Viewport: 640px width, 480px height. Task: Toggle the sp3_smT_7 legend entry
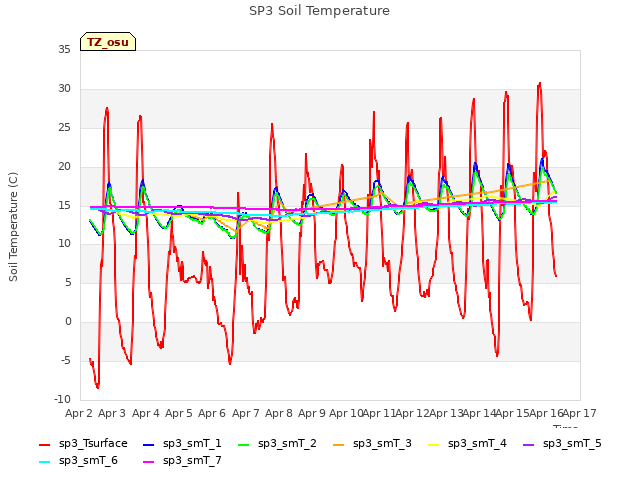point(182,461)
